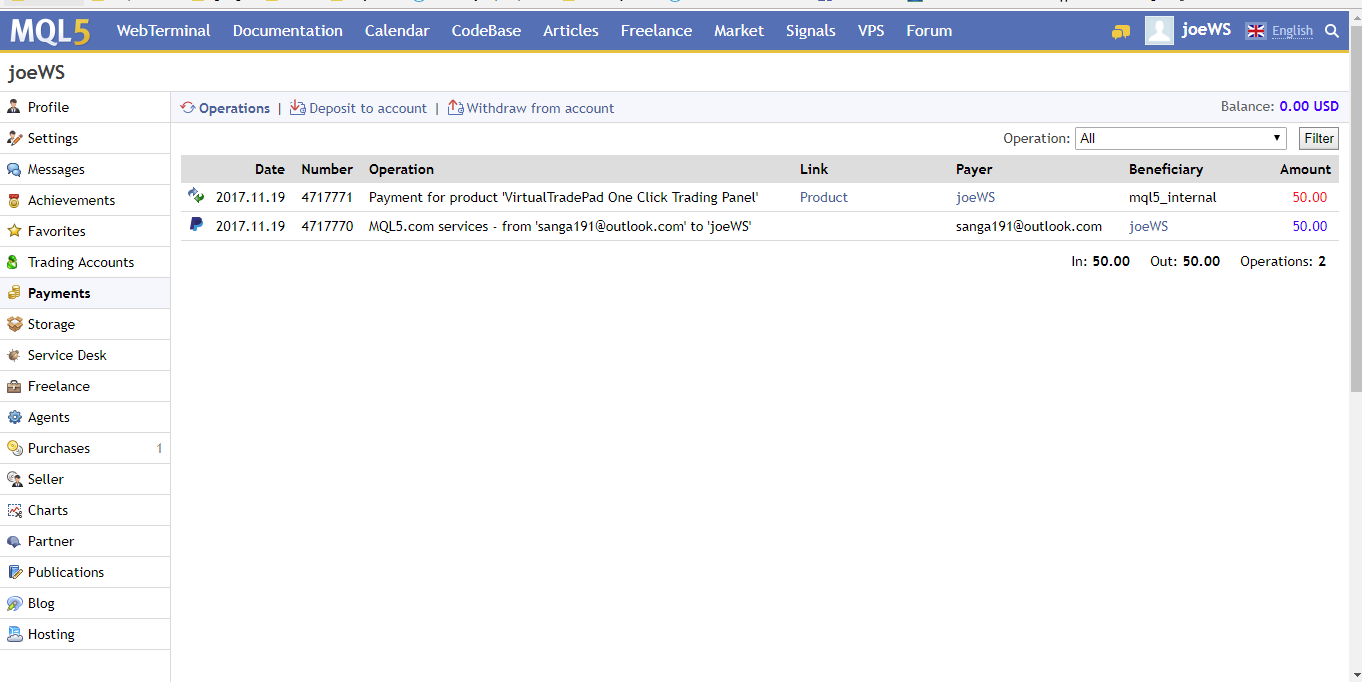Open CodeBase in the top menu
The image size is (1362, 682).
pos(486,31)
